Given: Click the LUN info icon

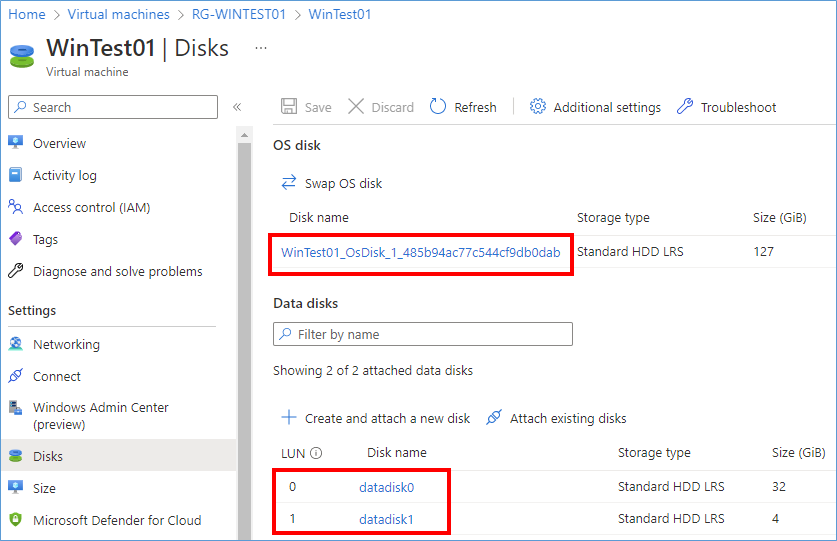Looking at the screenshot, I should click(x=316, y=453).
